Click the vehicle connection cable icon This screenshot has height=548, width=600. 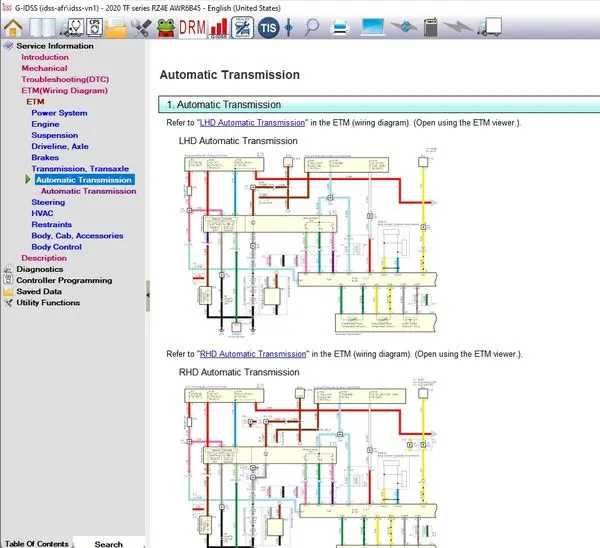tap(404, 27)
